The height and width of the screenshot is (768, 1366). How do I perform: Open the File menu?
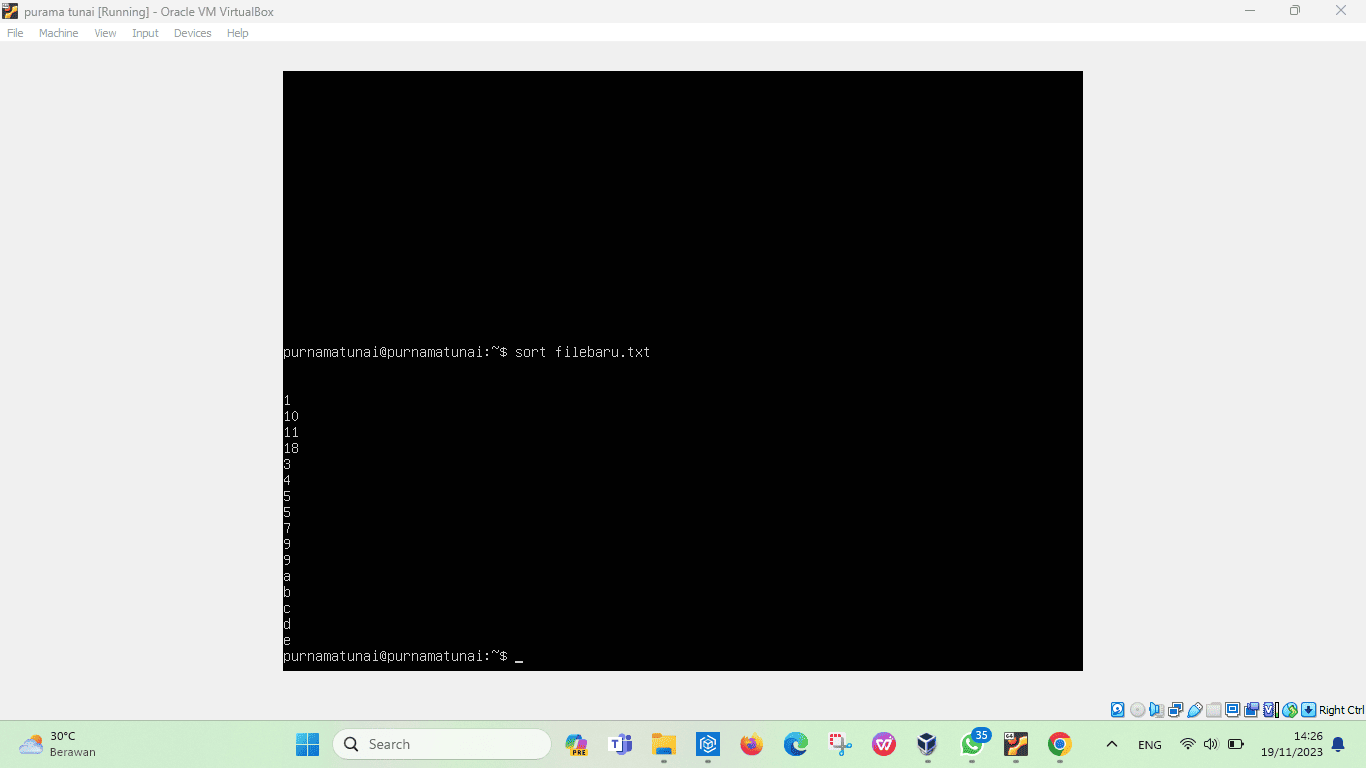[x=15, y=33]
